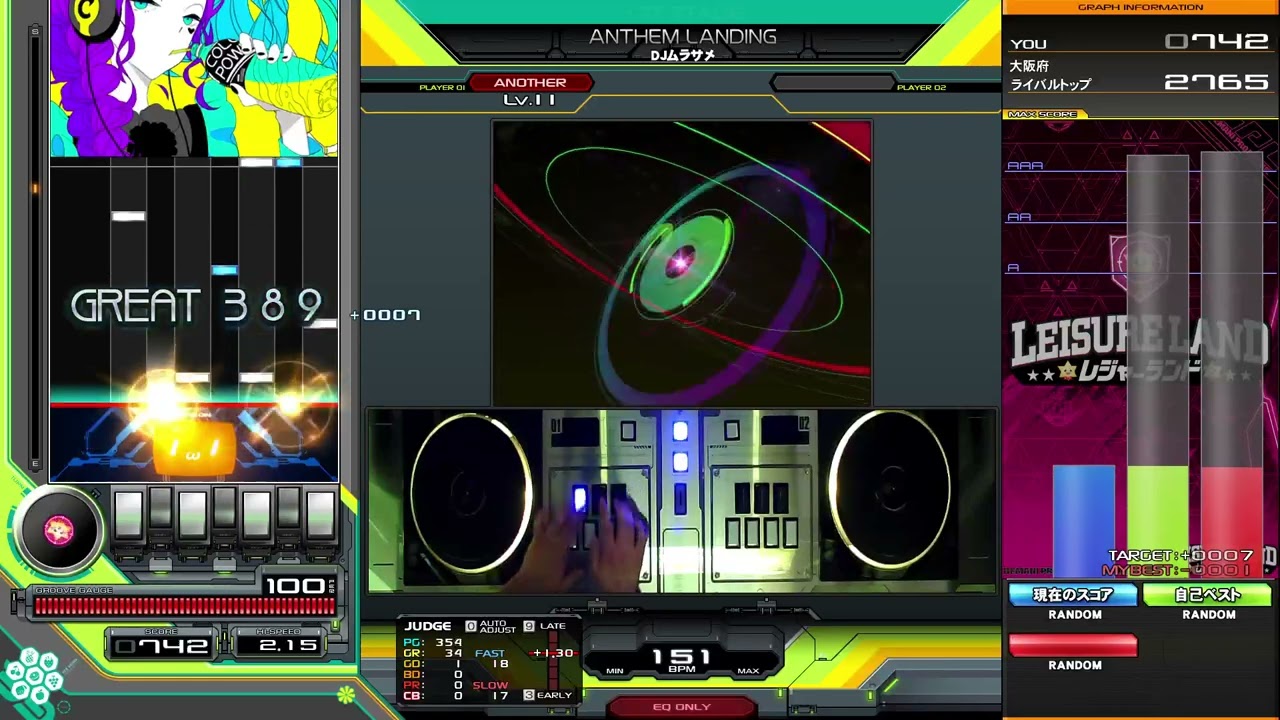Click the 100 percent gauge value

pyautogui.click(x=295, y=585)
